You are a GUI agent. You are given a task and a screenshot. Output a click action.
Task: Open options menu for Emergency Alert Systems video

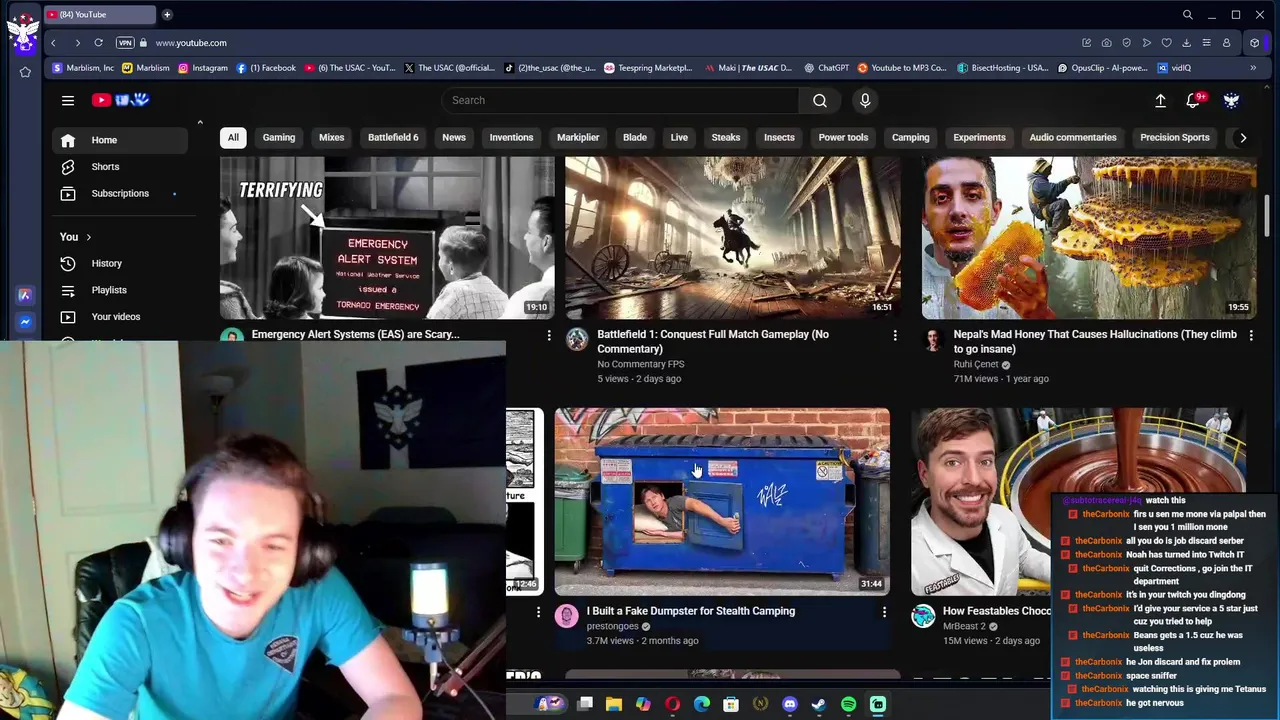[549, 336]
